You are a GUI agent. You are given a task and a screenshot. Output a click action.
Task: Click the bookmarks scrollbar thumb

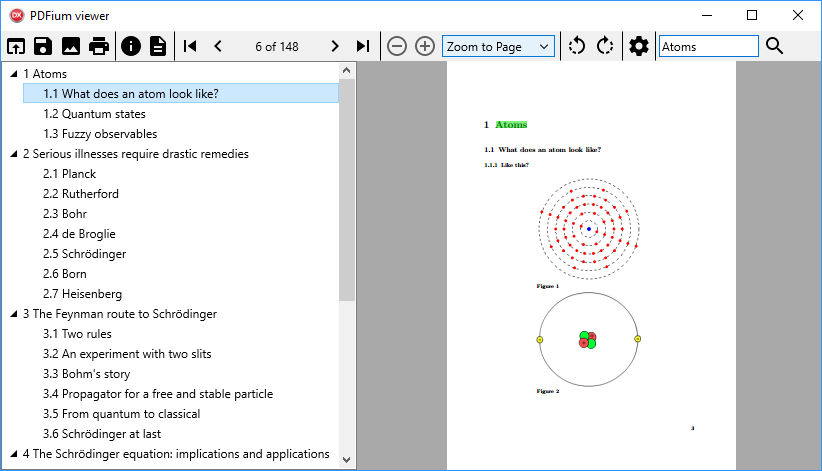(x=347, y=190)
